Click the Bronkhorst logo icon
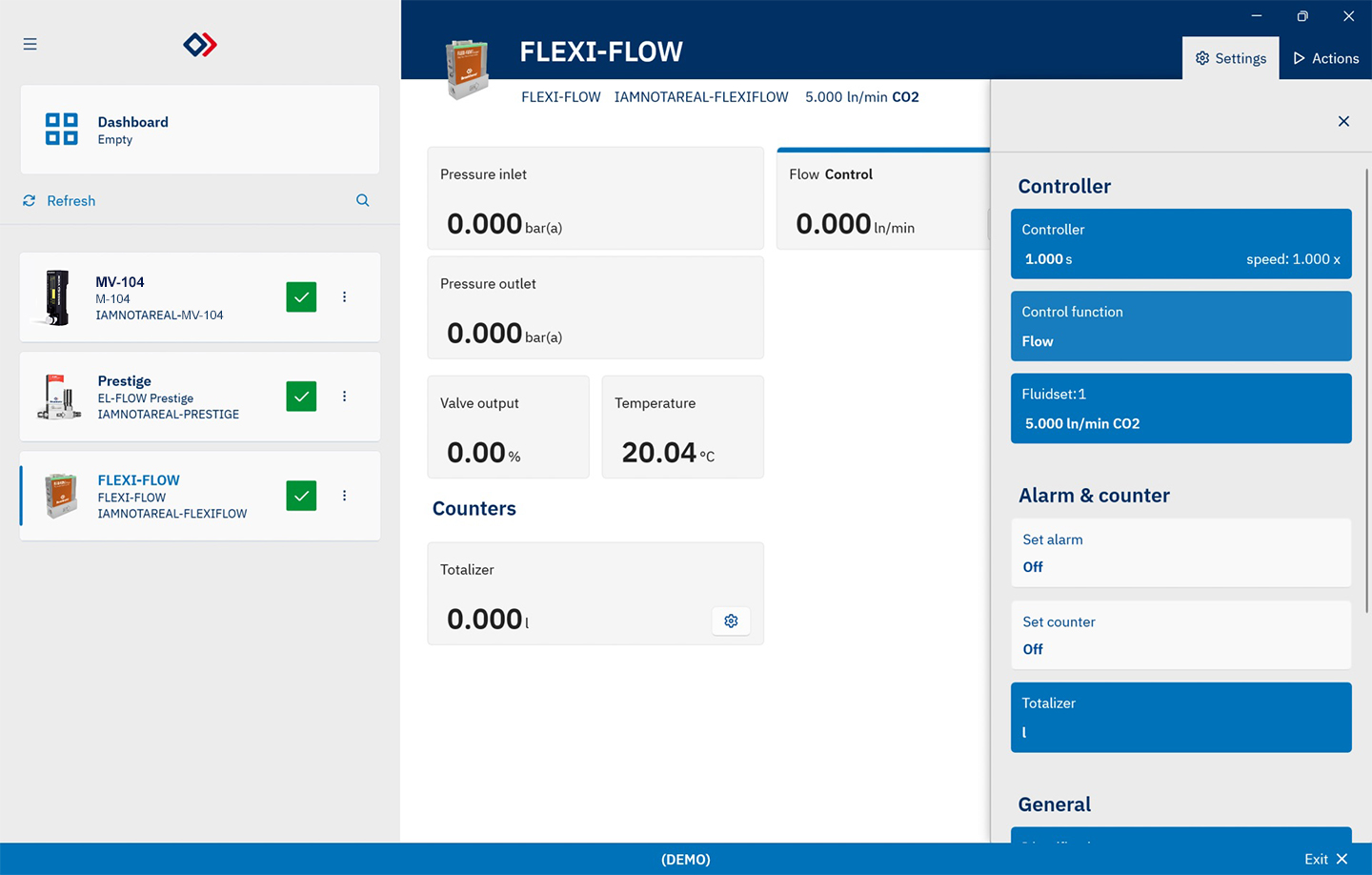The image size is (1372, 875). tap(200, 45)
